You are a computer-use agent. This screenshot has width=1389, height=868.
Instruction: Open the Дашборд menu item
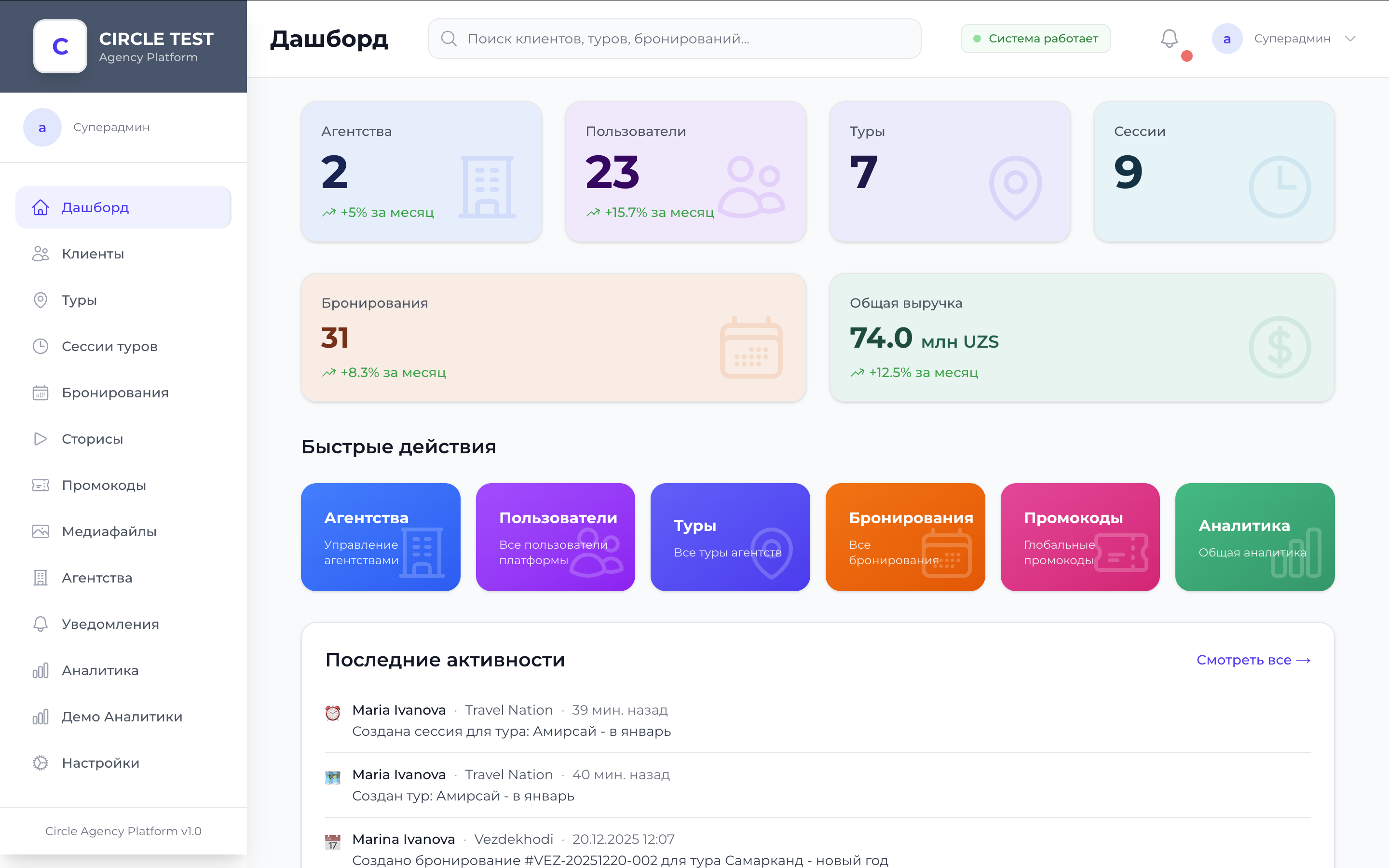tap(95, 207)
